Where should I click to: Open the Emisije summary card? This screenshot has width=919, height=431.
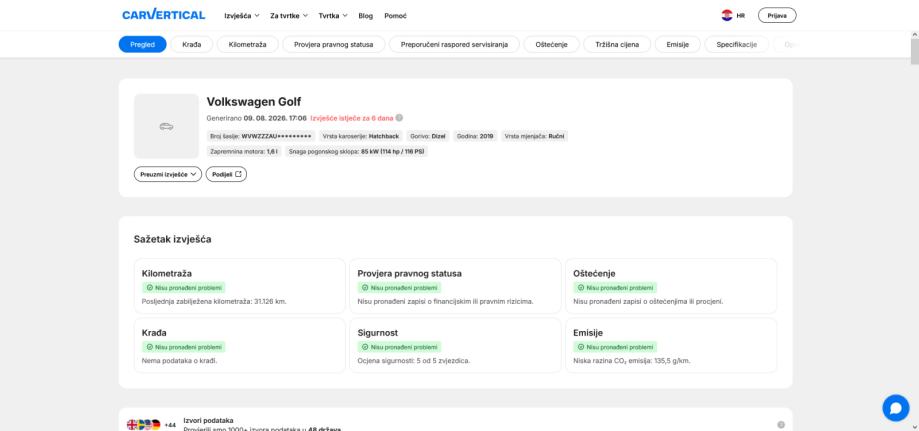click(x=671, y=345)
